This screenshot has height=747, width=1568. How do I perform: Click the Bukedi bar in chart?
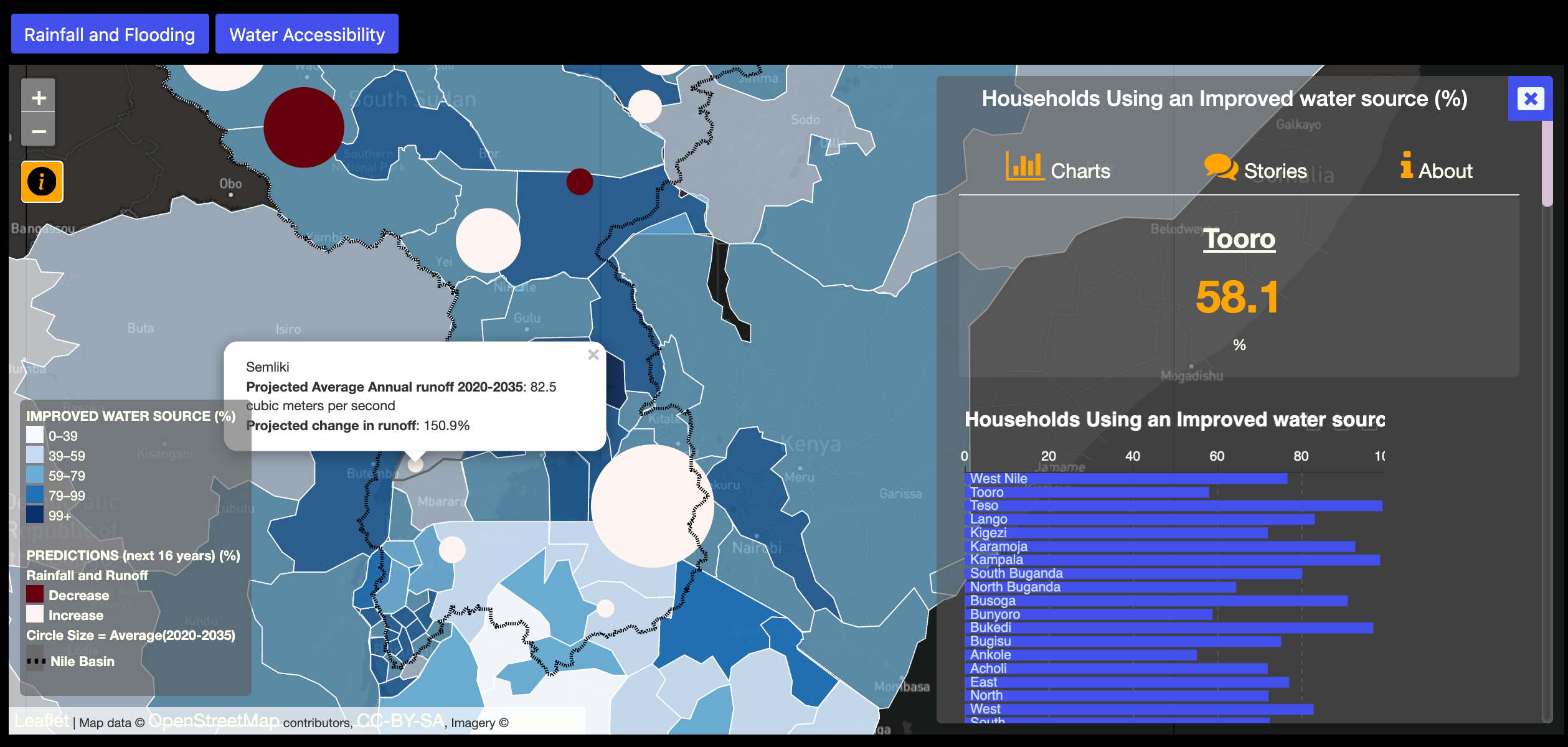click(x=1169, y=627)
